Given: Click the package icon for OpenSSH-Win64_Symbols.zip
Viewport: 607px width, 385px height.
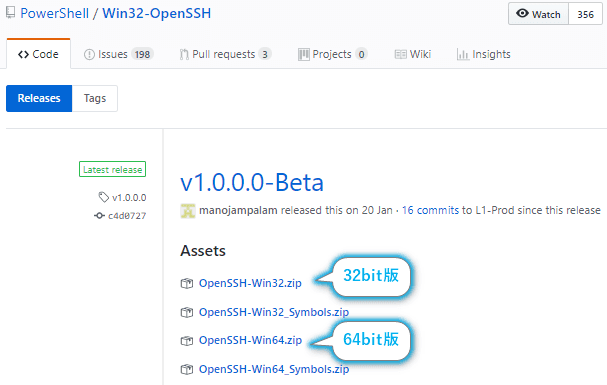Looking at the screenshot, I should [187, 370].
